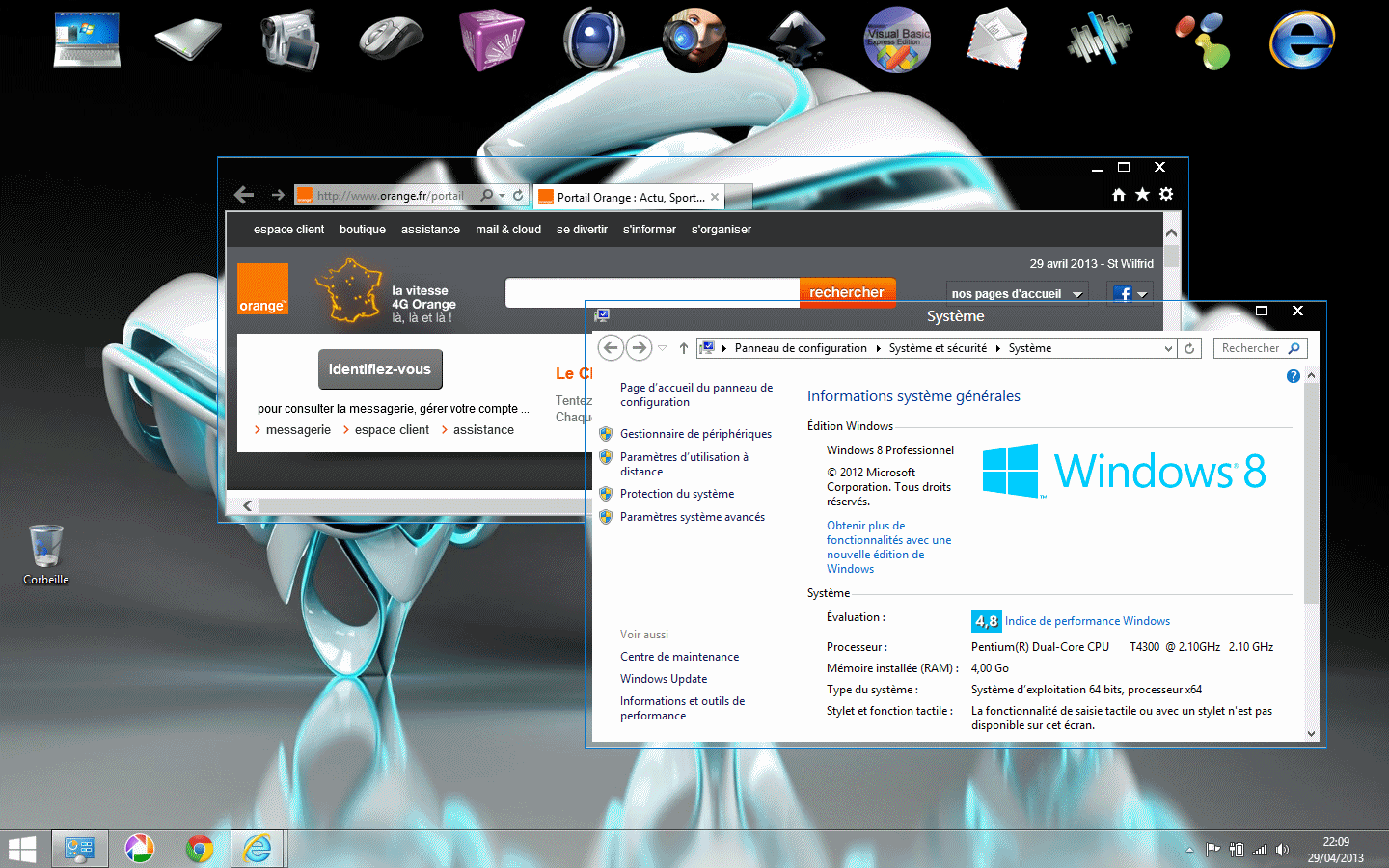This screenshot has height=868, width=1389.
Task: Open mail & cloud in Orange menu
Action: 508,230
